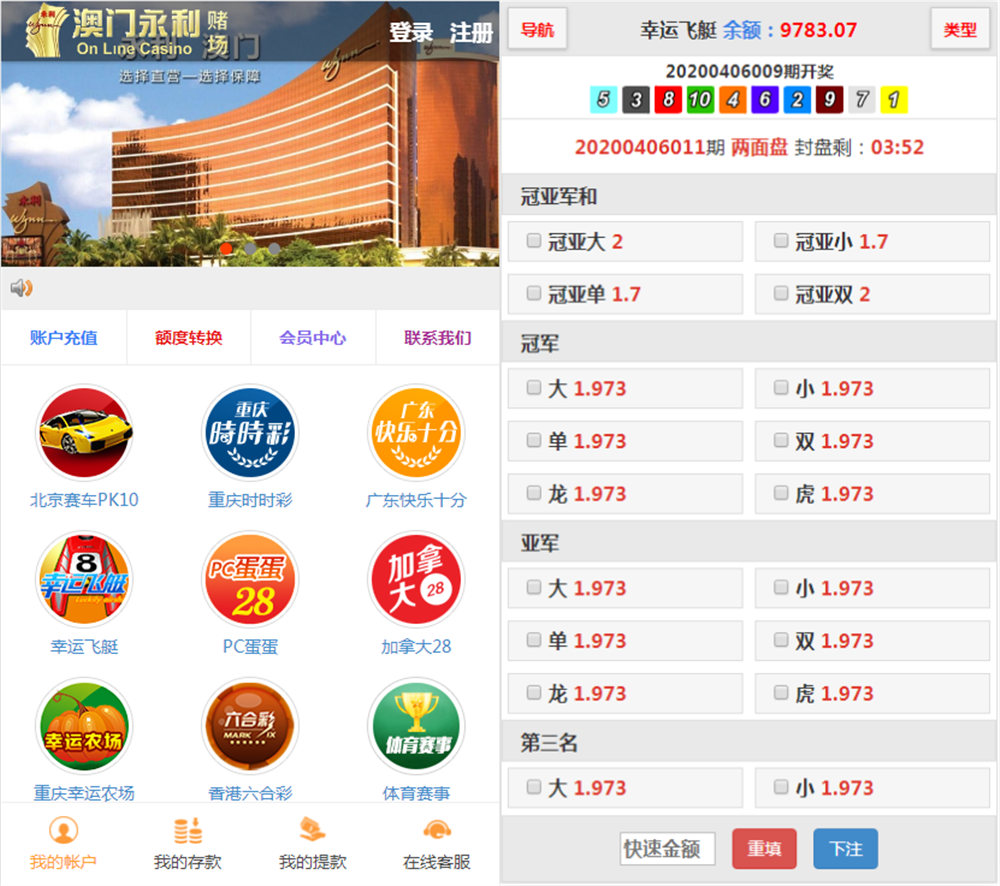Focus the 快速金额 amount input field
1000x886 pixels.
(x=667, y=849)
